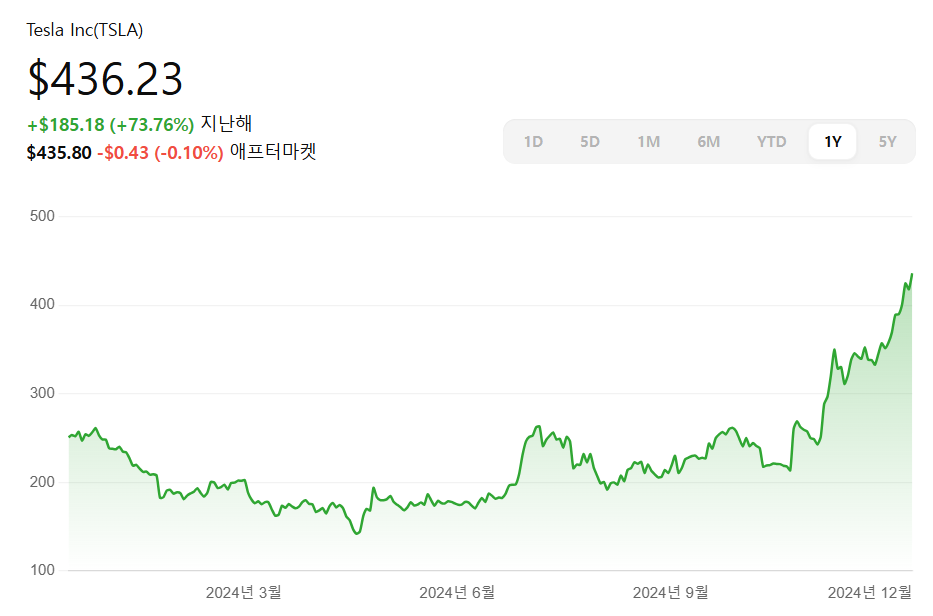The width and height of the screenshot is (933, 616).
Task: Switch chart to 5D range
Action: tap(590, 142)
